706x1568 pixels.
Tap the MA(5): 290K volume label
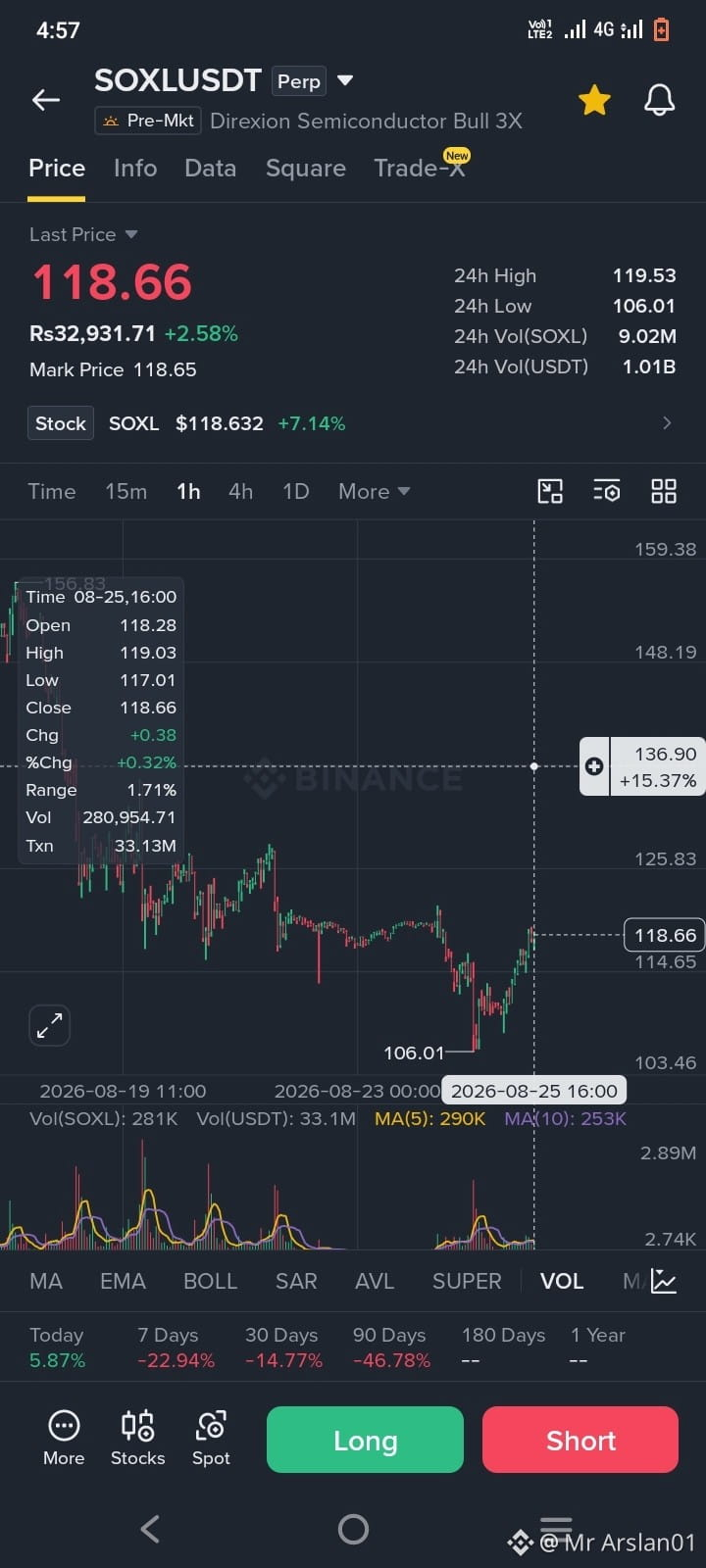tap(429, 1118)
